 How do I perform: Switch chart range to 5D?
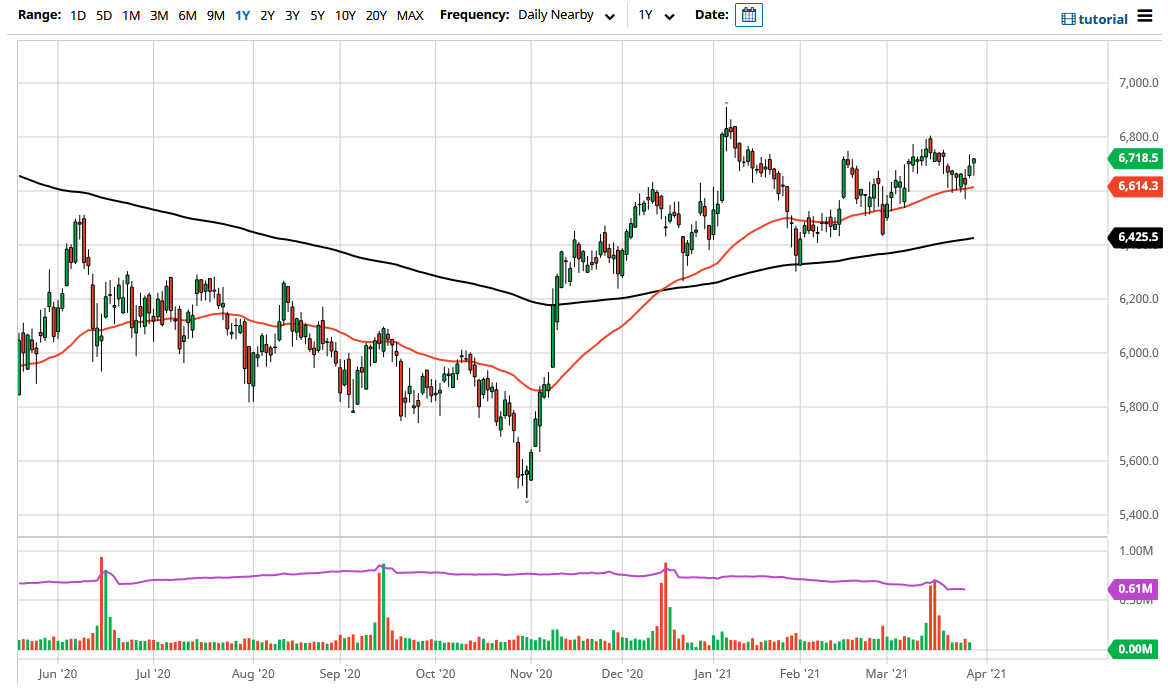click(x=102, y=16)
